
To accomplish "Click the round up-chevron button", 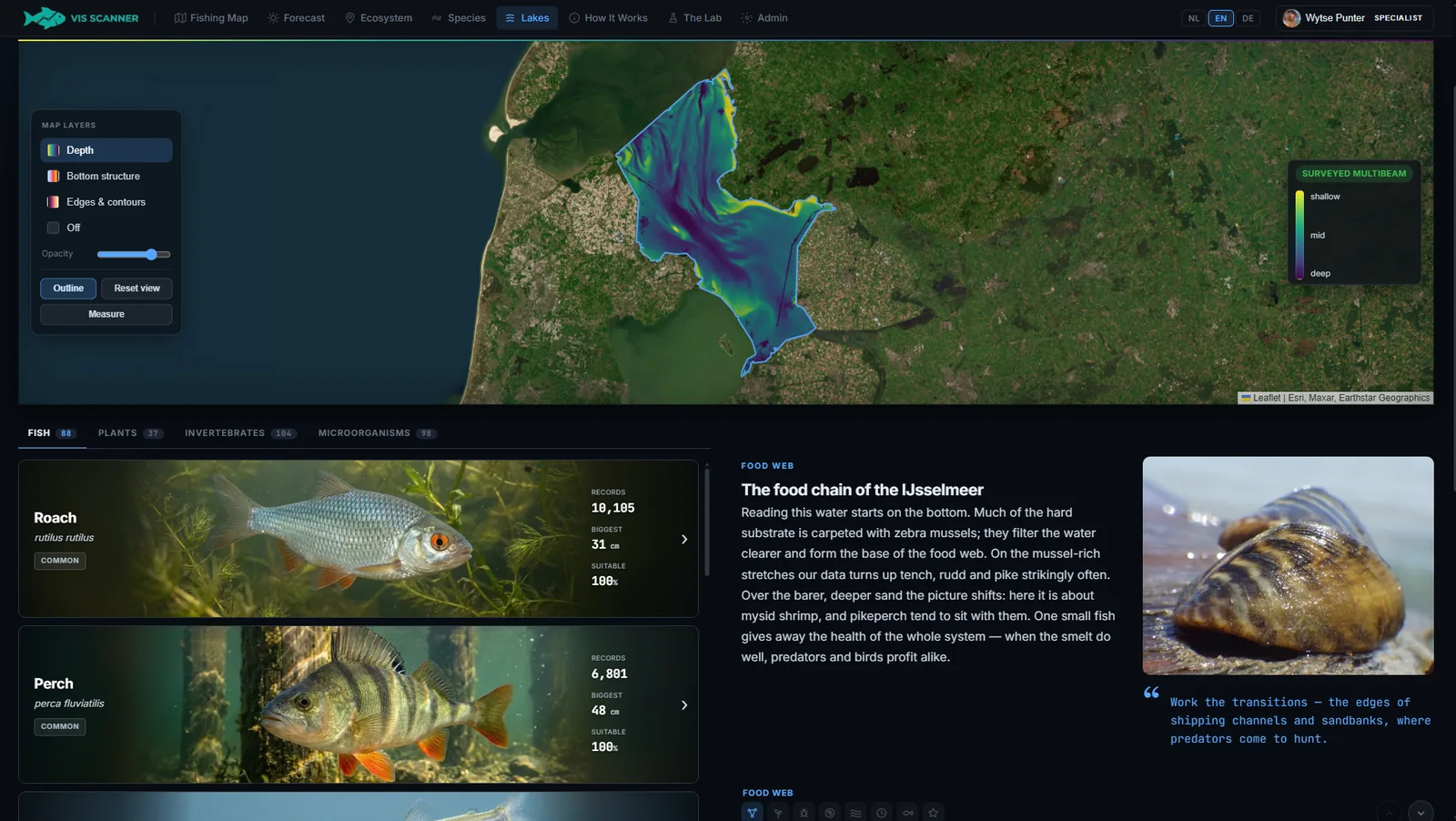I will (x=1389, y=812).
